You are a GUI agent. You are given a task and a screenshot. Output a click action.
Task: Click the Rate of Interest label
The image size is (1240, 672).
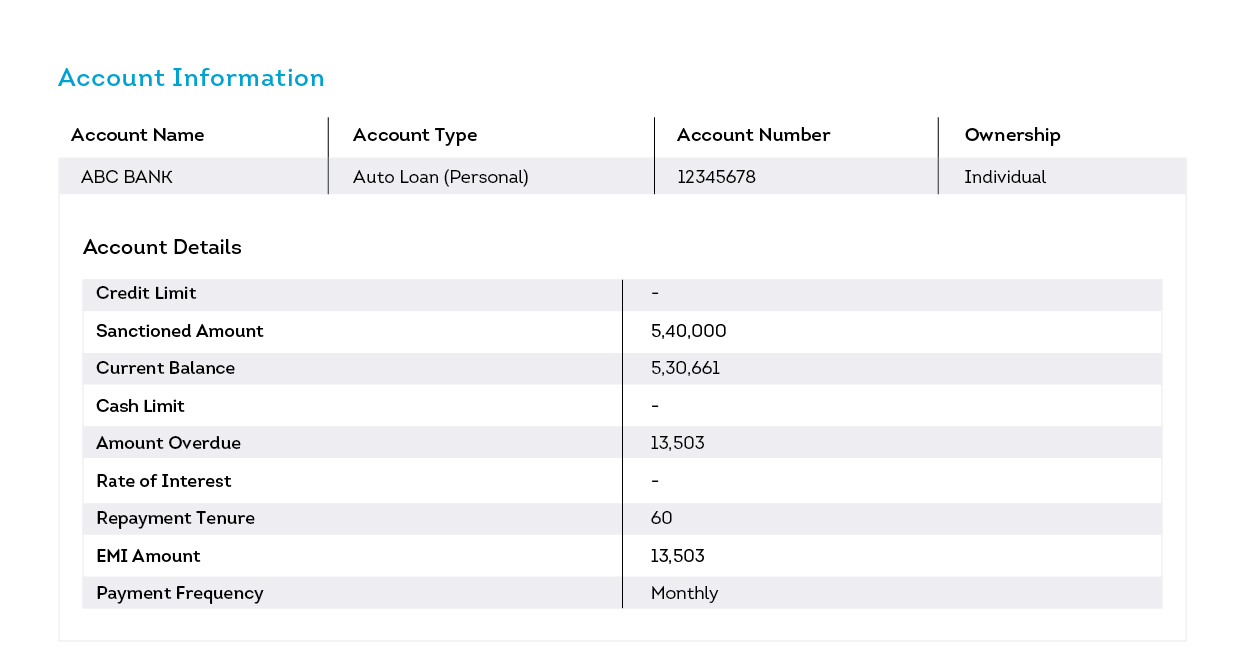click(x=163, y=481)
